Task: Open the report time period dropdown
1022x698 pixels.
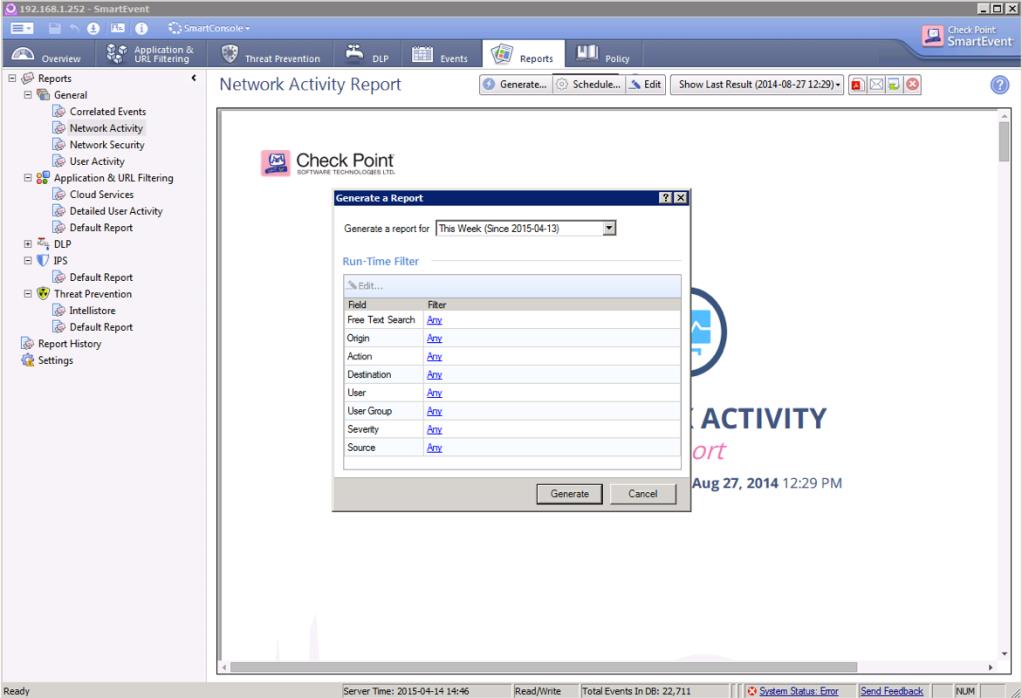Action: [609, 228]
